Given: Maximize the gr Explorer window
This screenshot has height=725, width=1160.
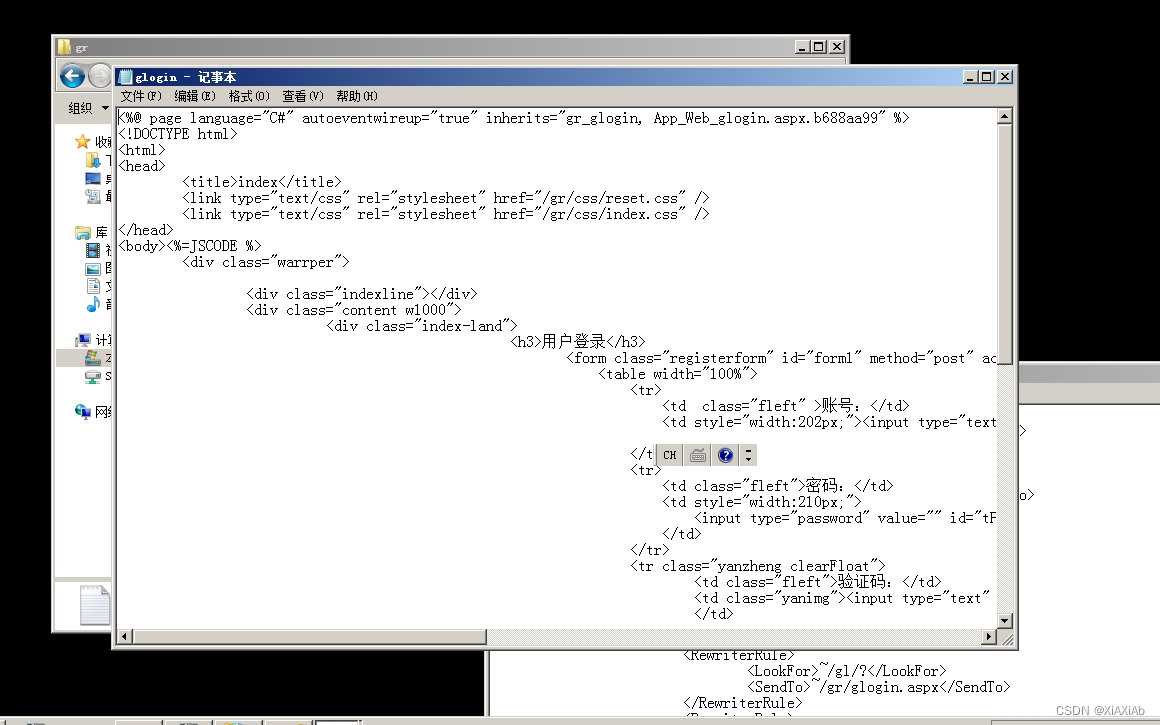Looking at the screenshot, I should (819, 47).
